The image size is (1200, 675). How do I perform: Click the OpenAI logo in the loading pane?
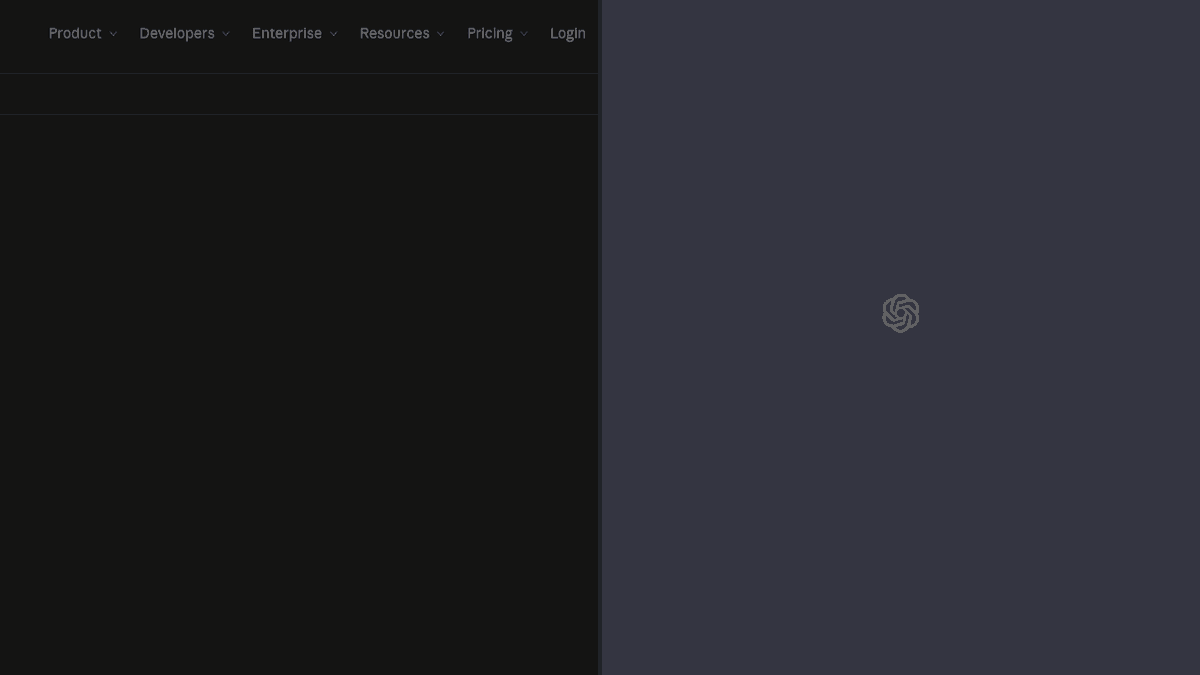coord(901,313)
